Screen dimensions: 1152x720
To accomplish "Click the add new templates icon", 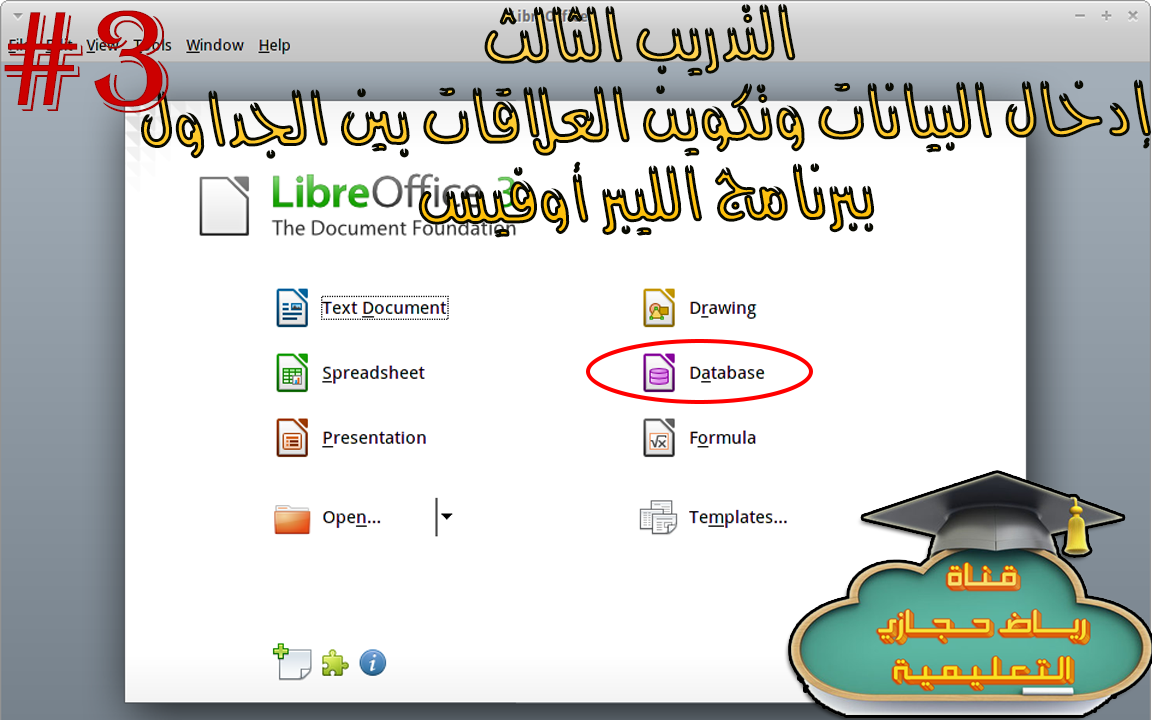I will tap(292, 662).
